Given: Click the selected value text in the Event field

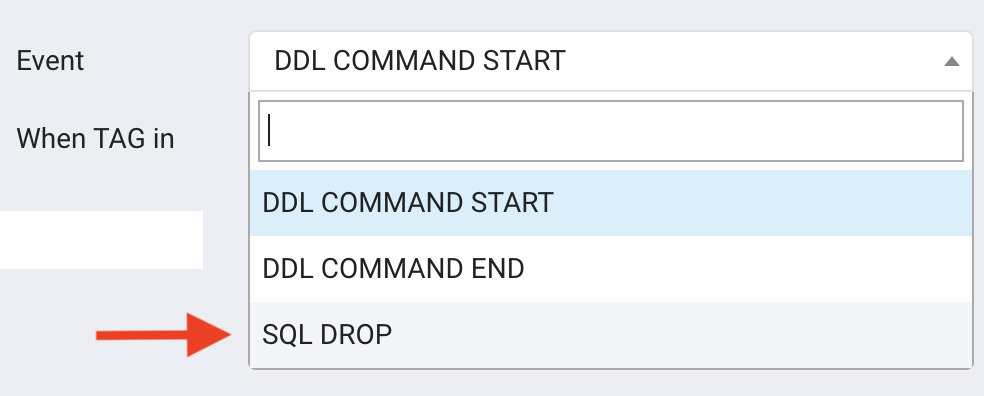Looking at the screenshot, I should pyautogui.click(x=420, y=61).
